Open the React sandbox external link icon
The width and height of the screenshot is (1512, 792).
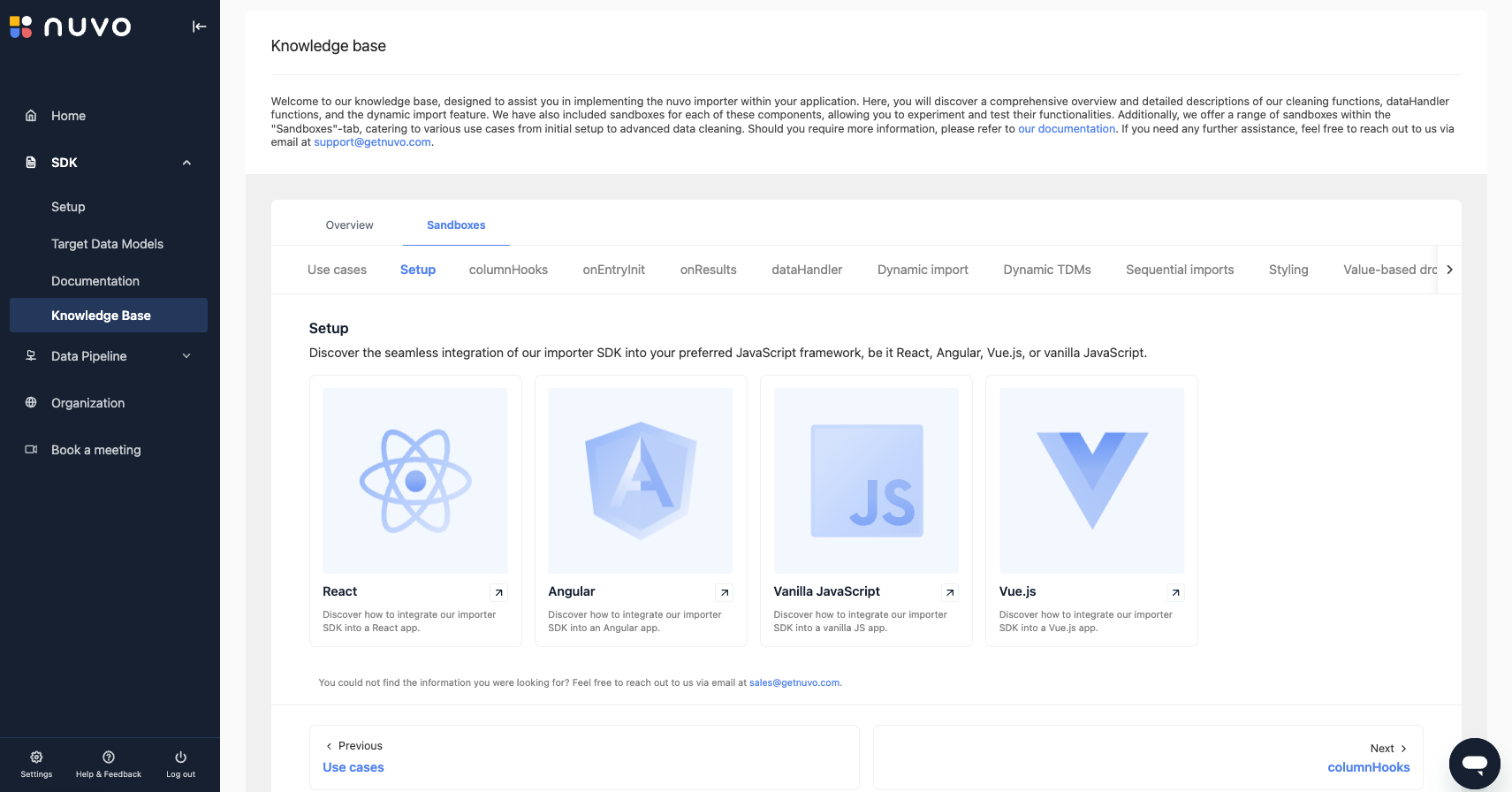(x=499, y=592)
